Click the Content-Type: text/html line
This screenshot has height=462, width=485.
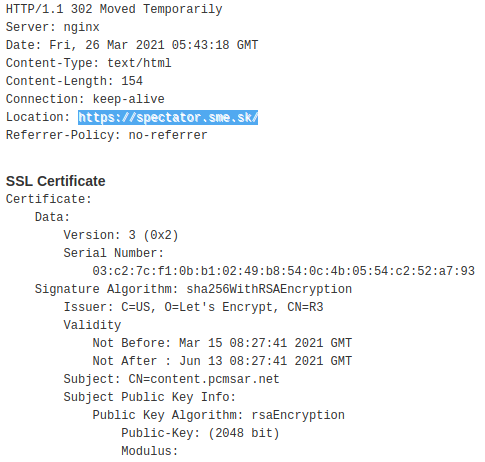tap(89, 63)
